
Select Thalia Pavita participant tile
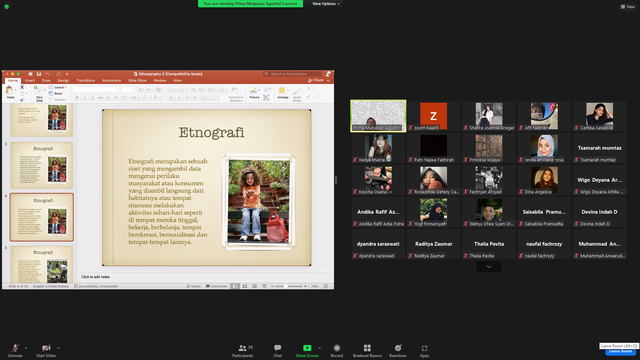pos(489,244)
